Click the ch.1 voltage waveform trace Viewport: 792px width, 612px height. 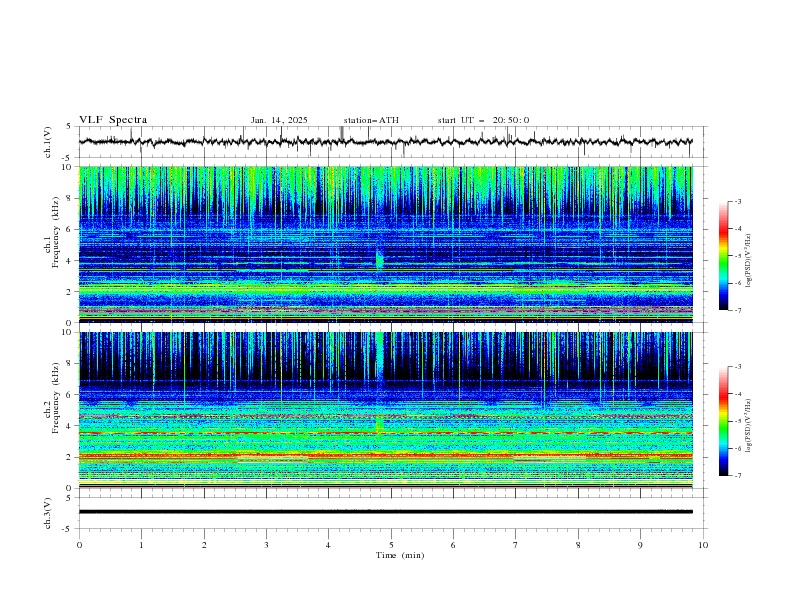coord(385,142)
